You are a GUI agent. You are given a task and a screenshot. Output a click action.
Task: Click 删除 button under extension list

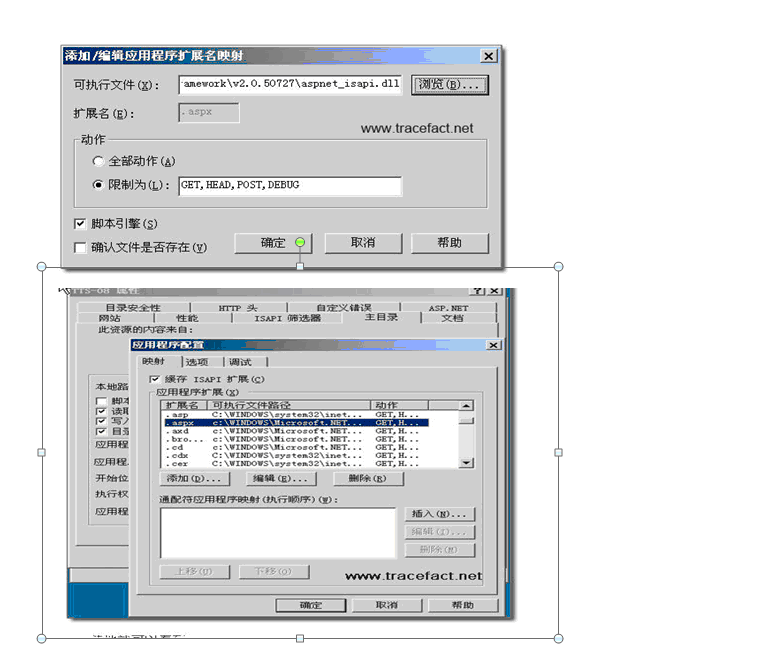click(x=368, y=478)
